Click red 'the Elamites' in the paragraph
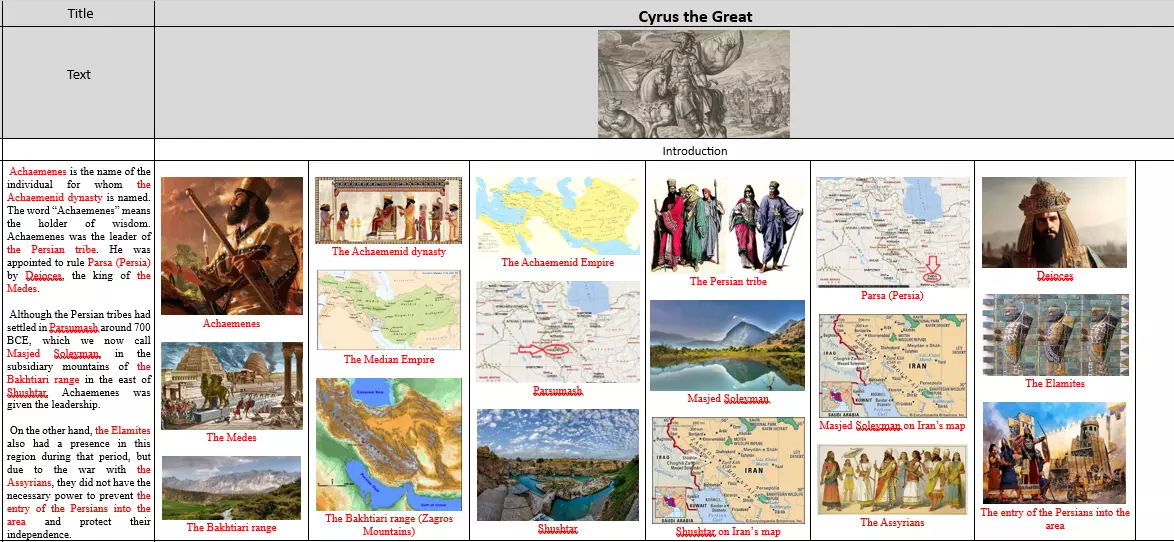This screenshot has height=542, width=1174. pyautogui.click(x=123, y=430)
